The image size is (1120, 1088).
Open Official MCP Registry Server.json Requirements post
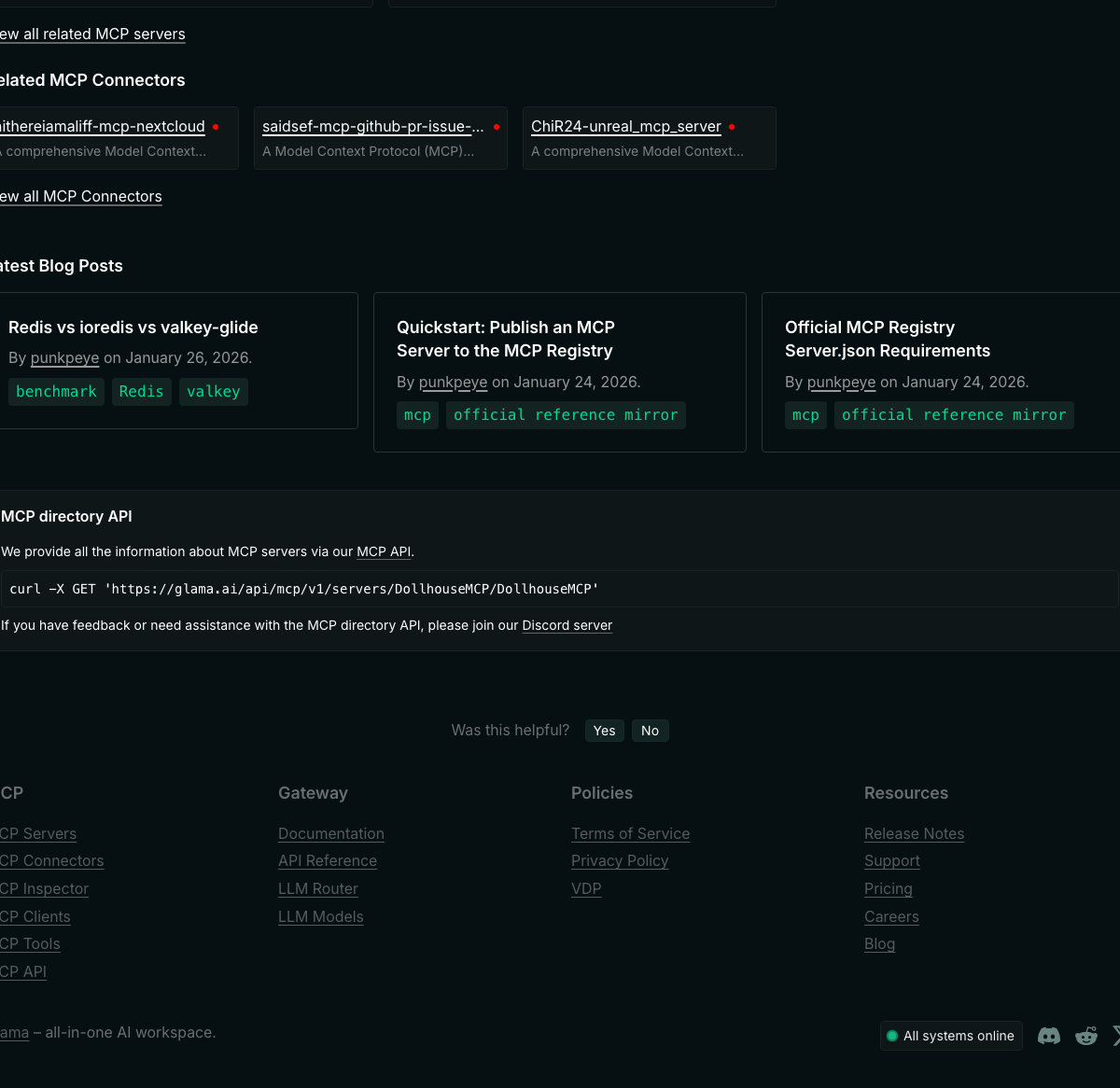click(x=887, y=339)
